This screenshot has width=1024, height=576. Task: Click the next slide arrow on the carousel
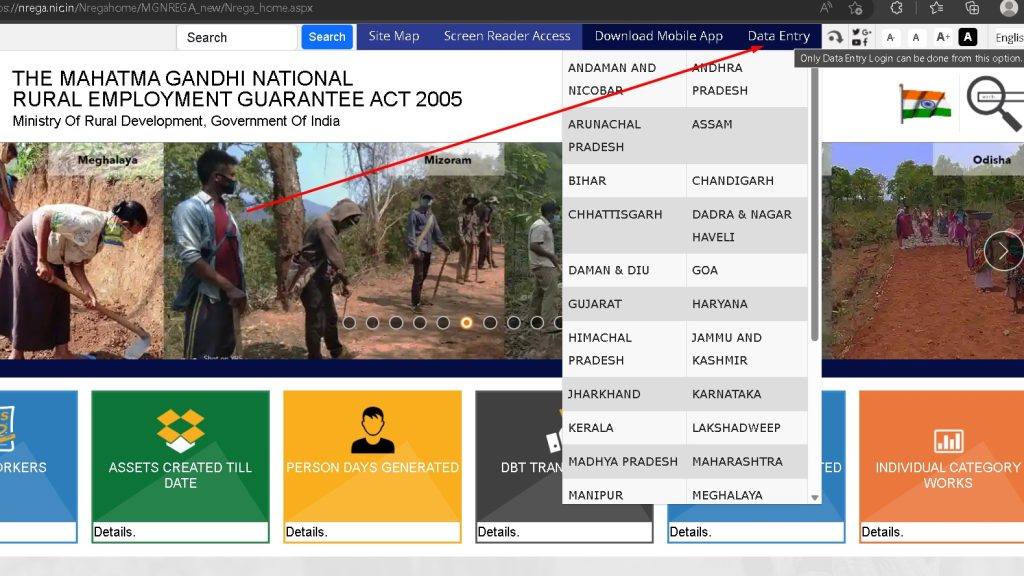(x=1002, y=251)
